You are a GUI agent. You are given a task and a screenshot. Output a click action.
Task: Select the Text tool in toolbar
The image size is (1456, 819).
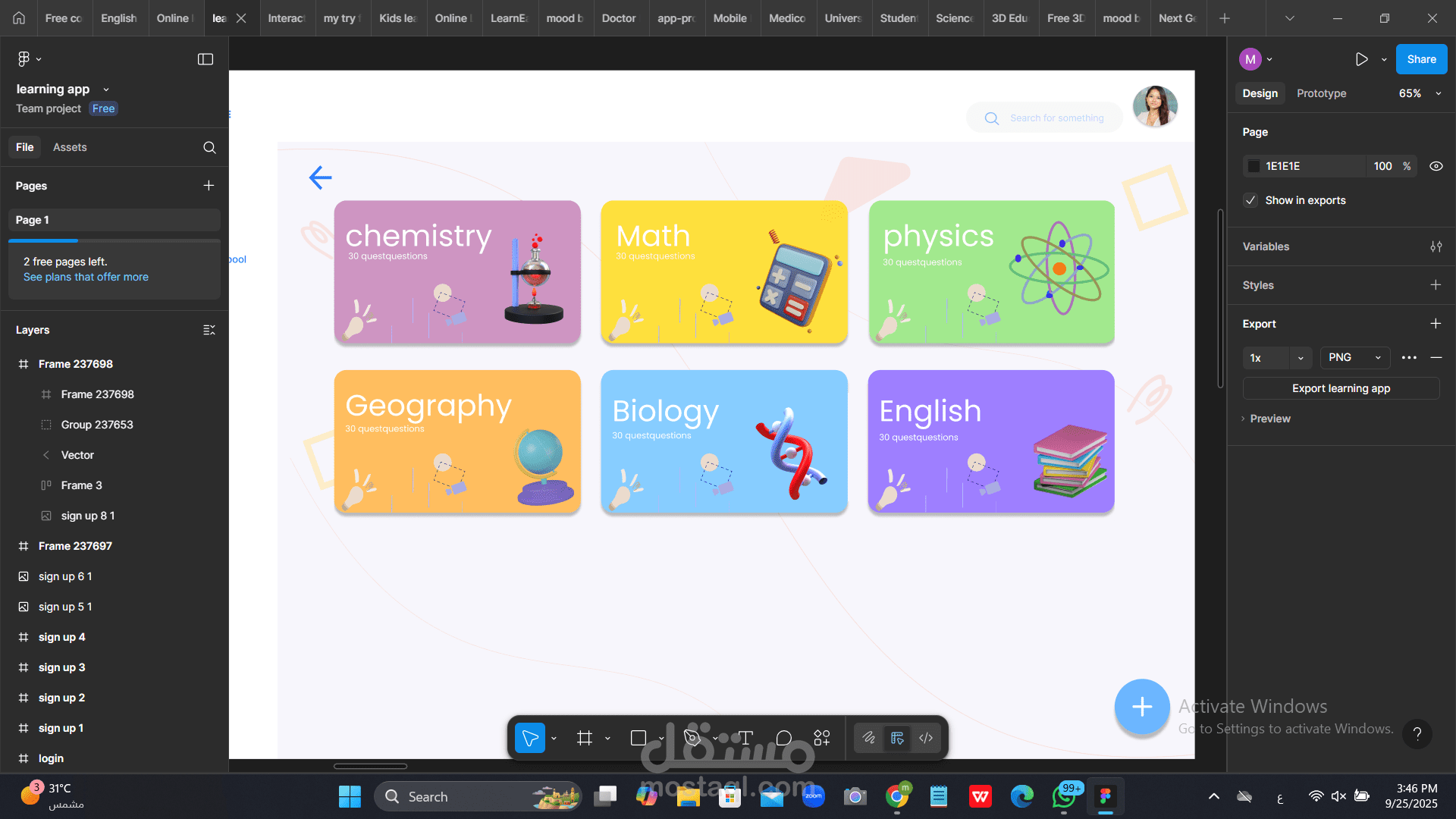click(x=745, y=738)
